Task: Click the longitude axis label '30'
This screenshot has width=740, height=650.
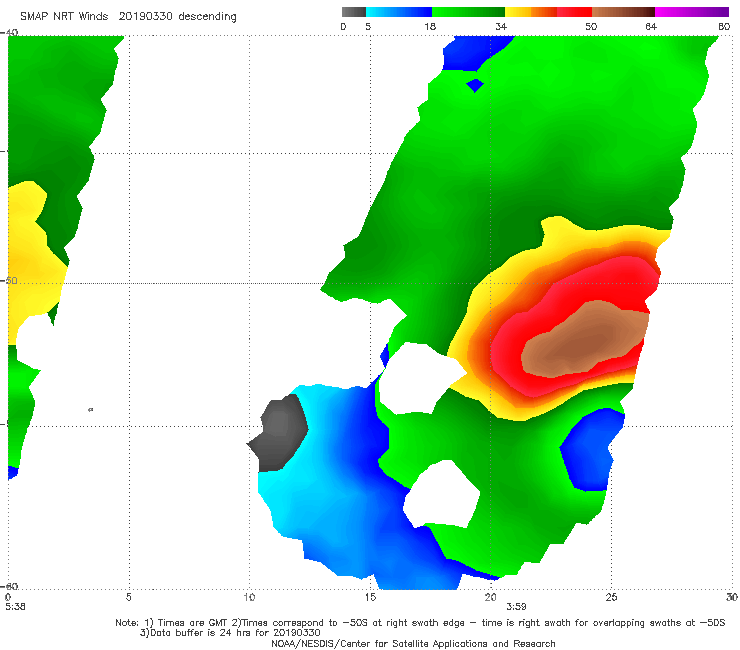Action: click(x=732, y=598)
